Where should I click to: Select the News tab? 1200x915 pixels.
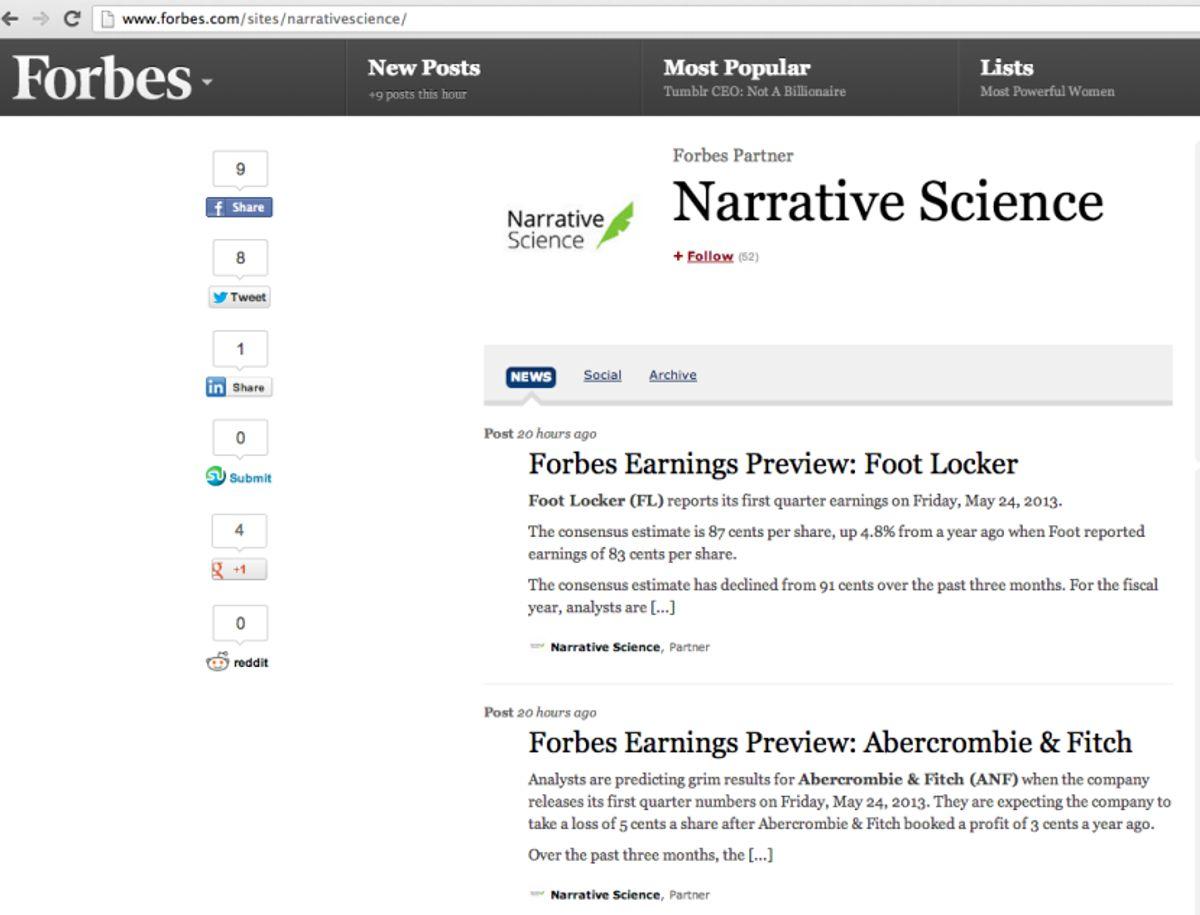click(x=530, y=376)
